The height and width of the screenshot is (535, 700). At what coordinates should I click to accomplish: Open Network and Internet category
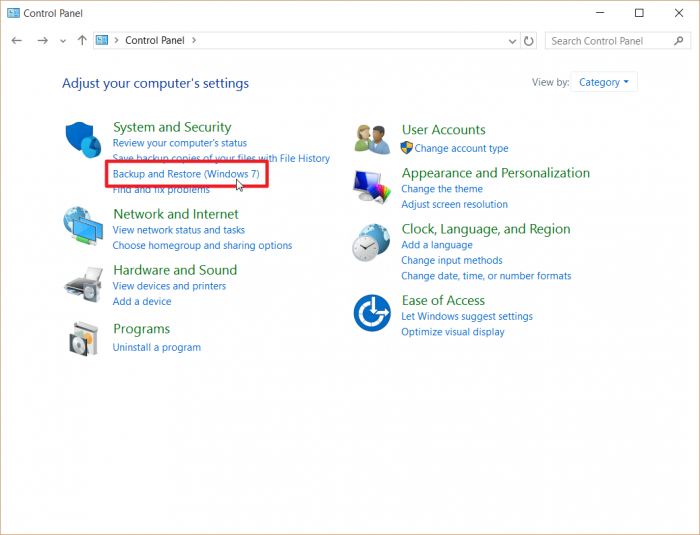click(176, 214)
